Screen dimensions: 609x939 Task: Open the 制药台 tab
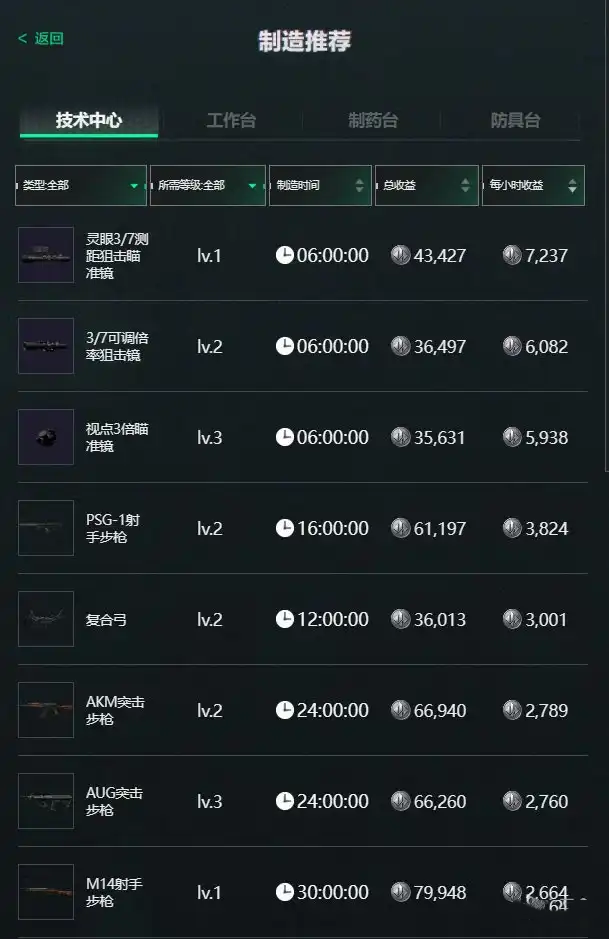373,120
